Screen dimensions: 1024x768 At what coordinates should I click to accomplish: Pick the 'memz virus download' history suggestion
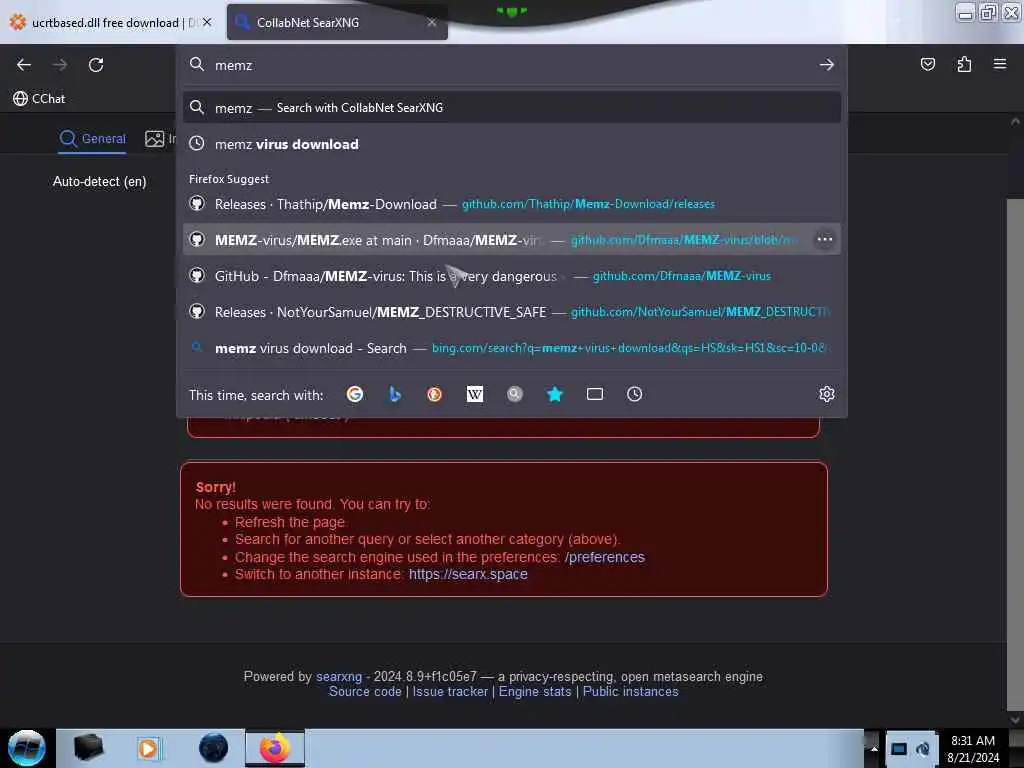(511, 144)
